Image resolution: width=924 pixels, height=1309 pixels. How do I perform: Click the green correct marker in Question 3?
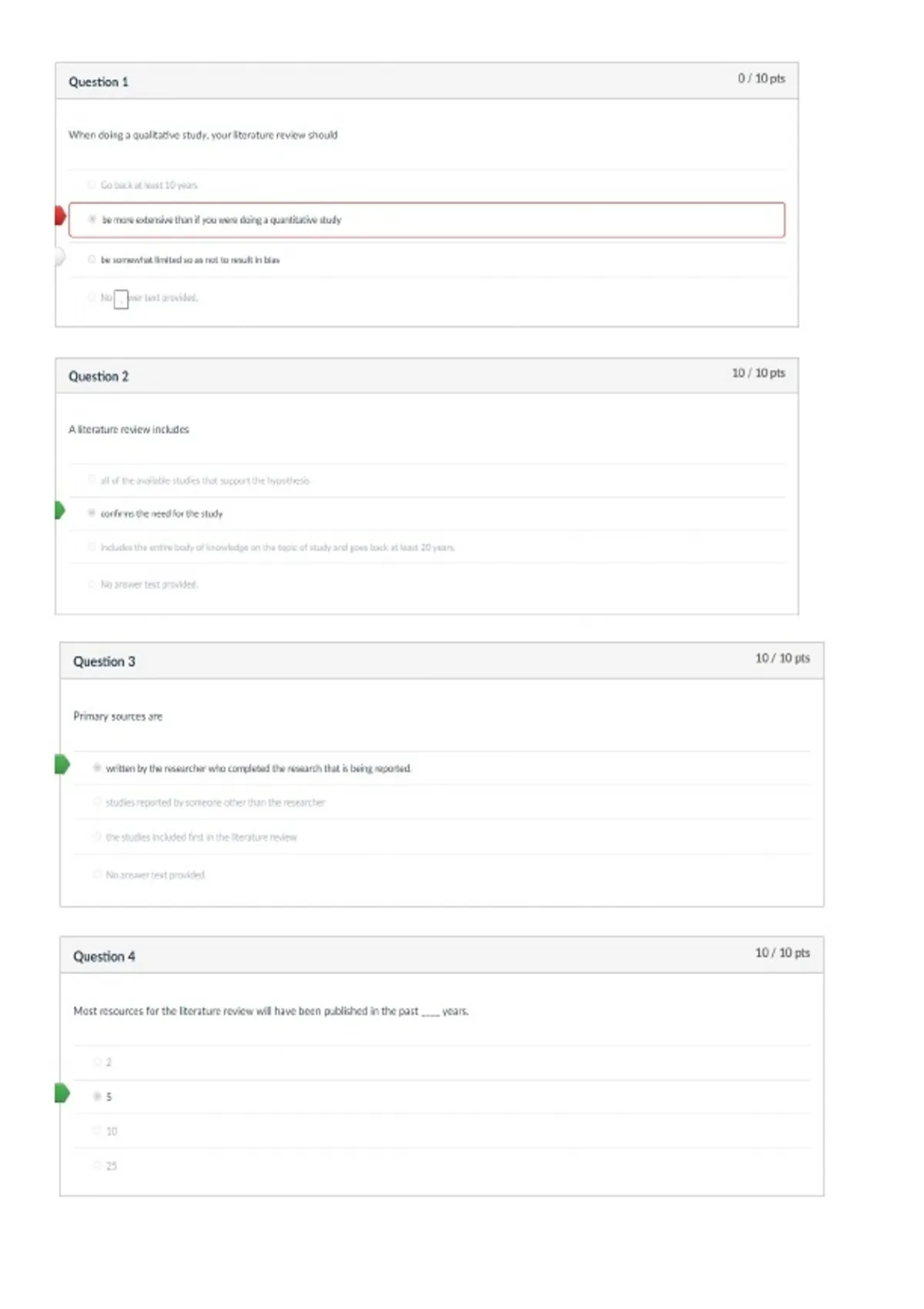62,765
